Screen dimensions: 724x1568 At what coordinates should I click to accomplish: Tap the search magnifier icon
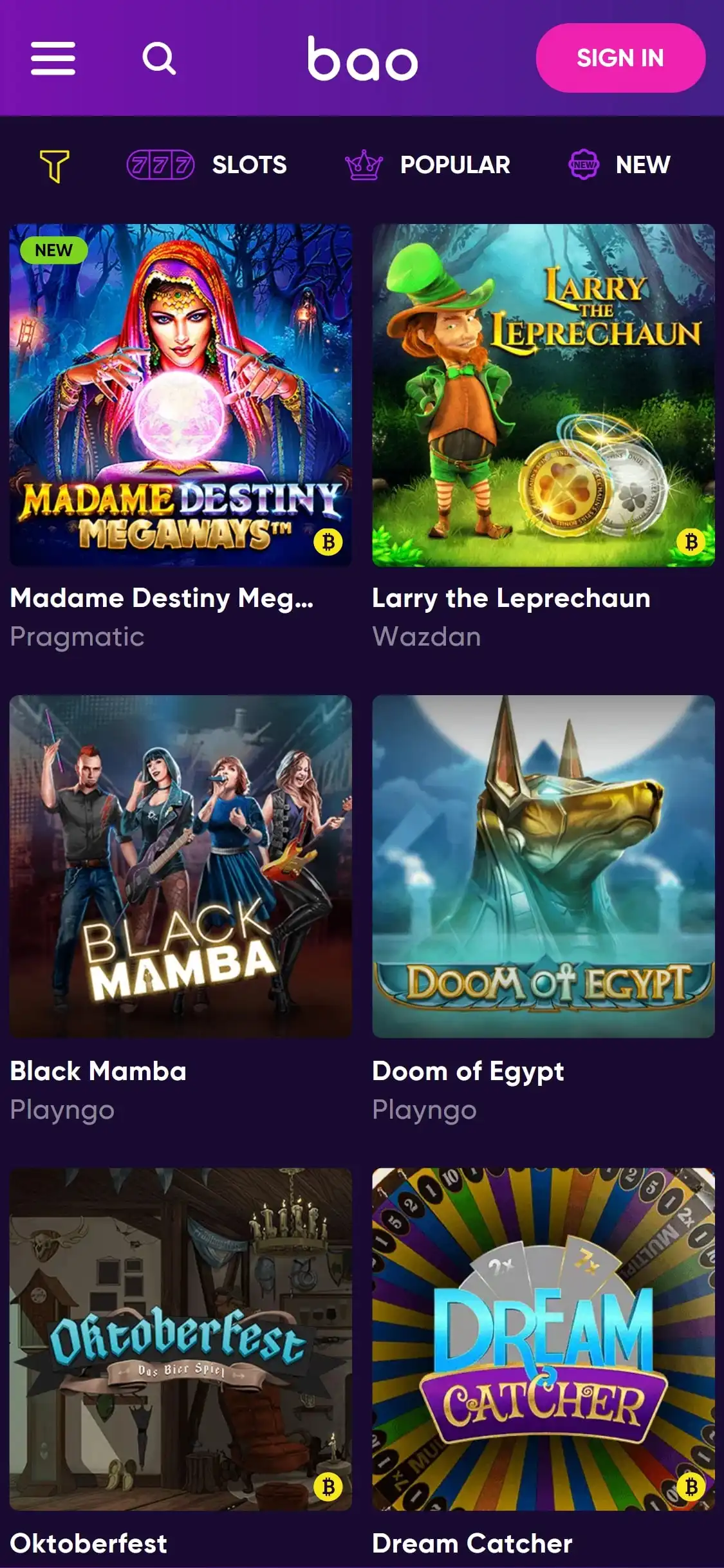coord(159,59)
